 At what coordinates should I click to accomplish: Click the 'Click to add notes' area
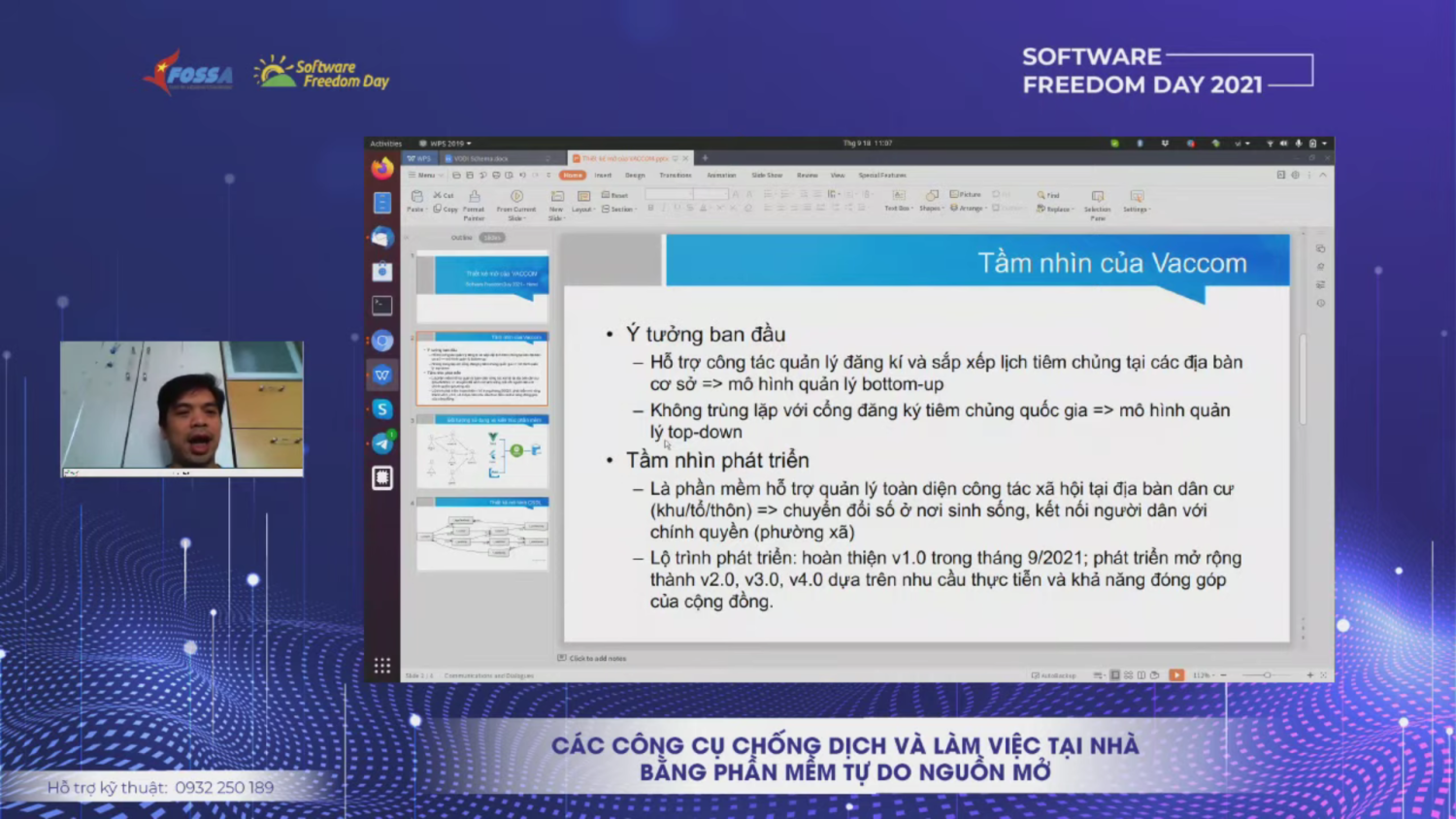[597, 659]
